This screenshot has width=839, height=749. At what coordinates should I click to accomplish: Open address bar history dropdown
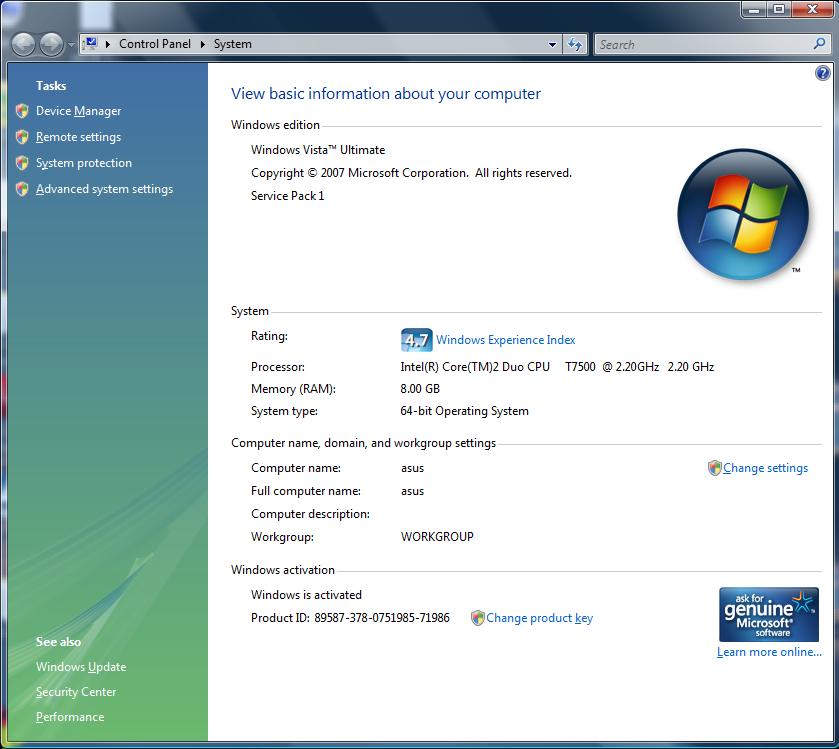[552, 44]
